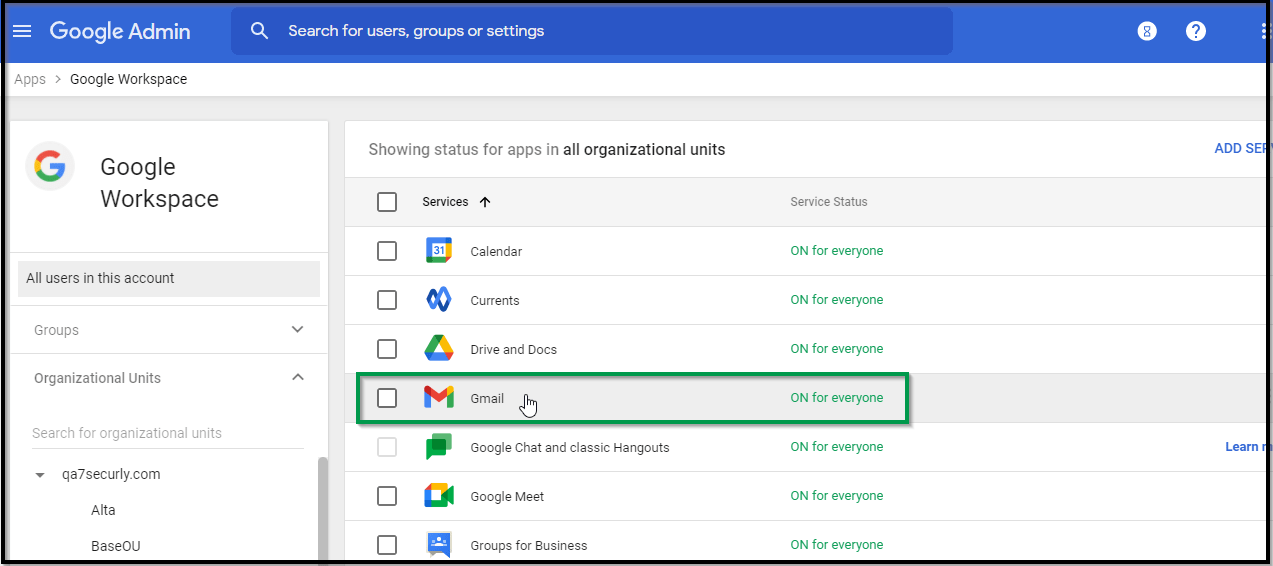Viewport: 1273px width, 566px height.
Task: Toggle the select-all services checkbox
Action: point(387,202)
